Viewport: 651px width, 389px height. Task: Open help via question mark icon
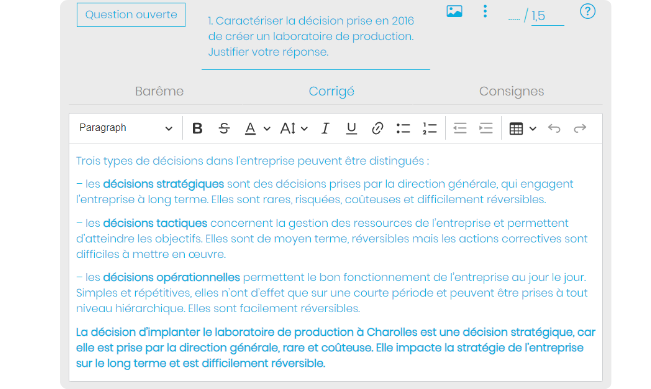(587, 12)
